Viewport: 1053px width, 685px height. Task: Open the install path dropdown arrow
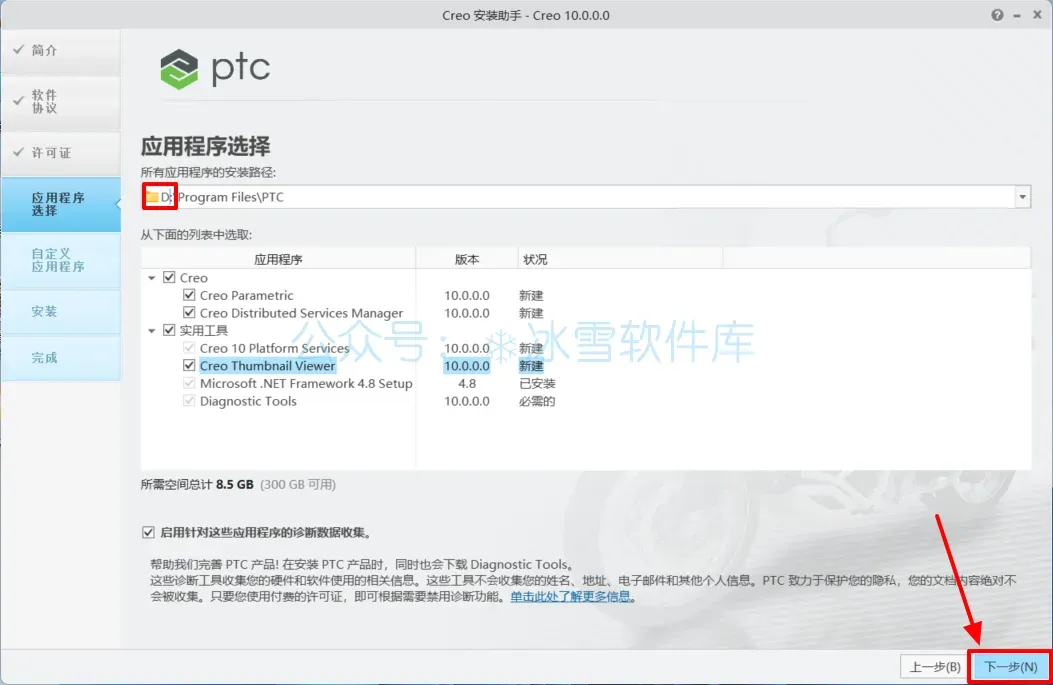tap(1022, 197)
